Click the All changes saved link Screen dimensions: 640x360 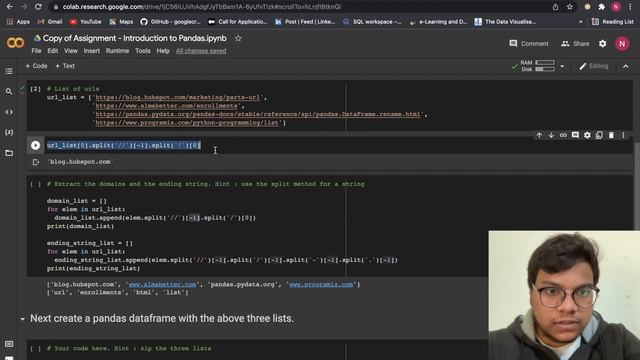point(201,51)
